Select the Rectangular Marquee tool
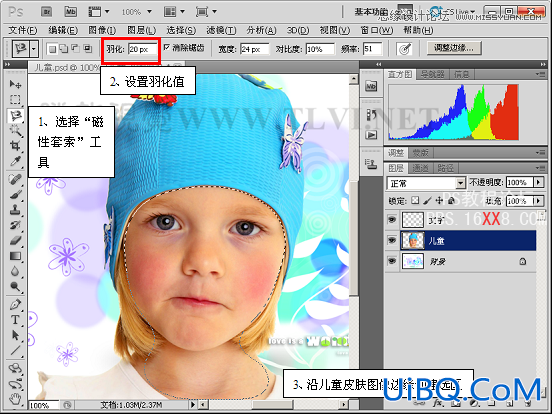 pos(15,100)
